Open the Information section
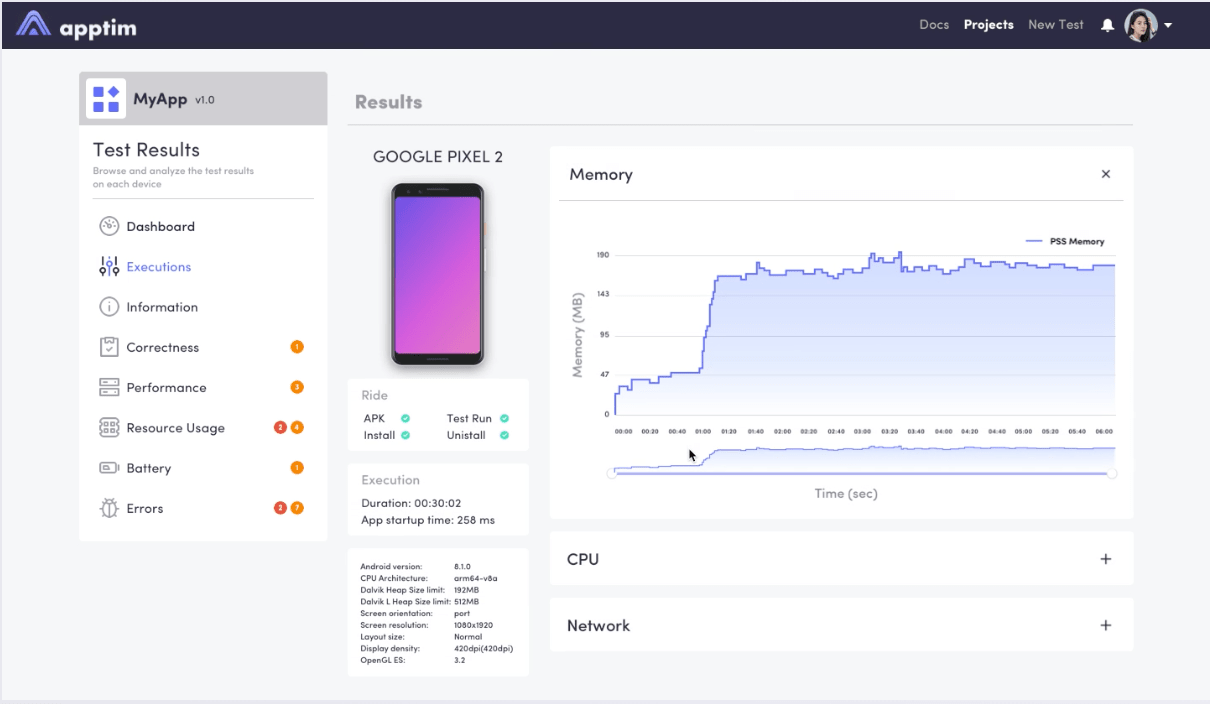This screenshot has width=1210, height=704. coord(162,307)
